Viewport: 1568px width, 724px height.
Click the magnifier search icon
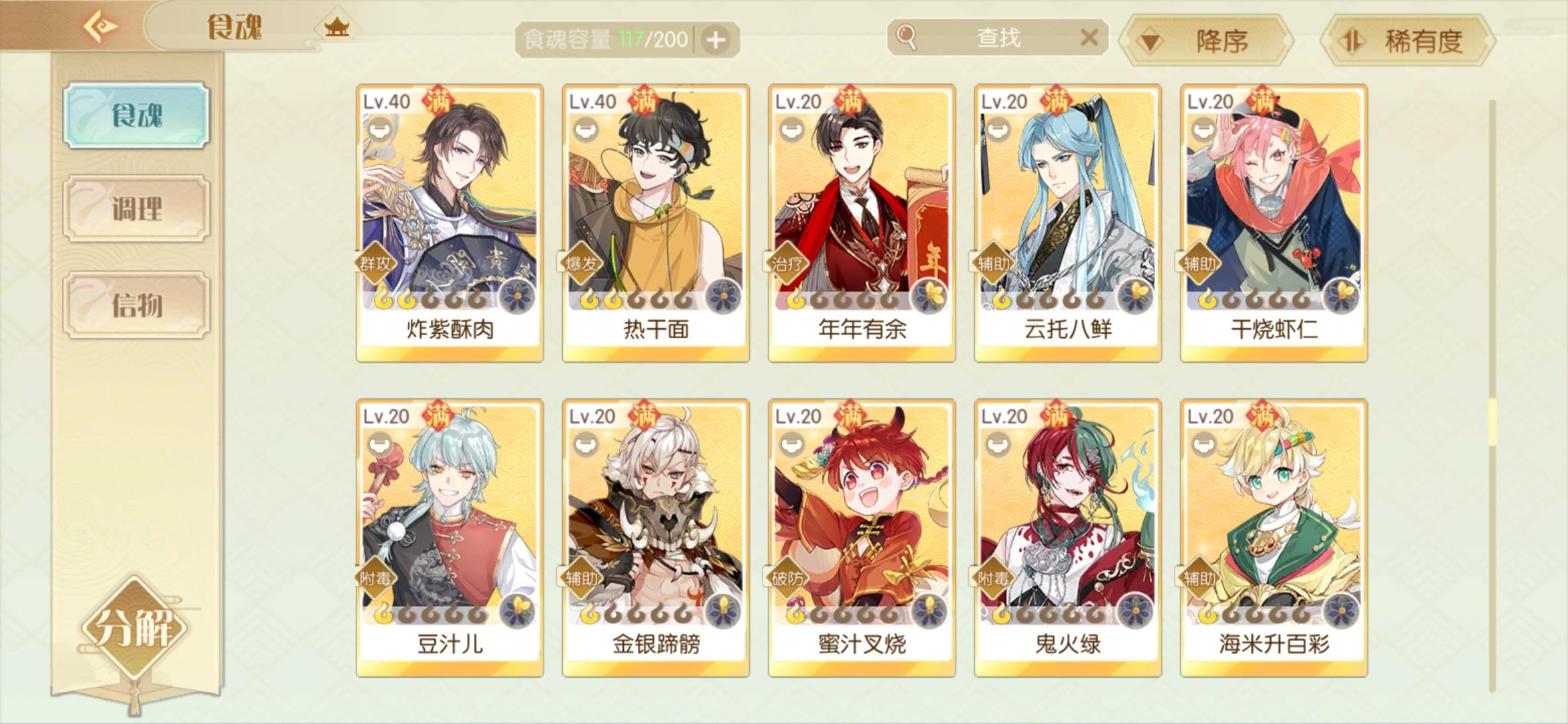point(906,37)
